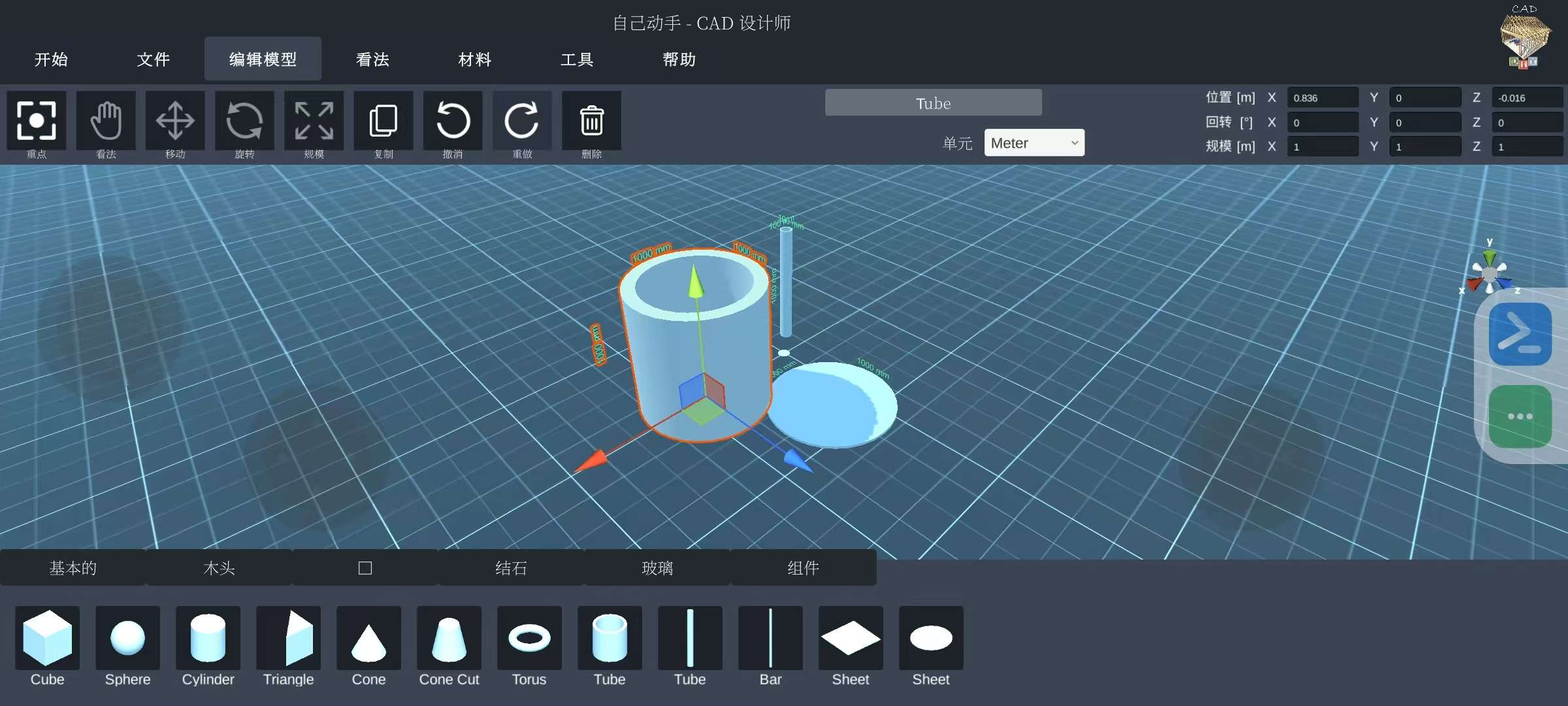Add a Cone shape

(368, 638)
